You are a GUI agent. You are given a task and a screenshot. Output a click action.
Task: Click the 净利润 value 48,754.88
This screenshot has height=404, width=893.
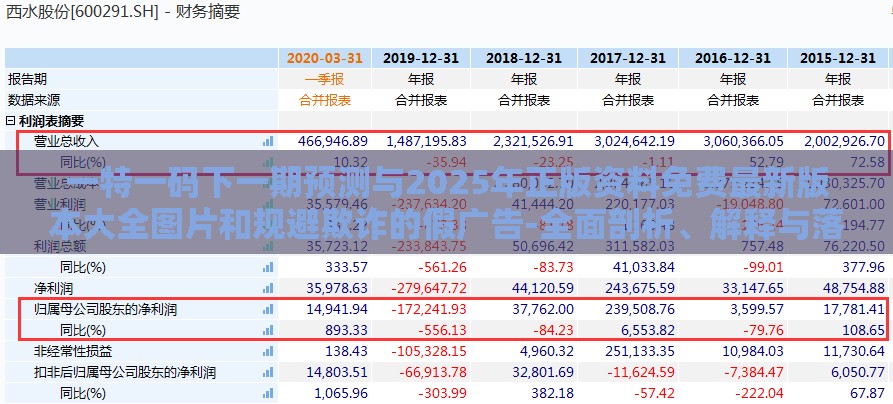point(855,288)
